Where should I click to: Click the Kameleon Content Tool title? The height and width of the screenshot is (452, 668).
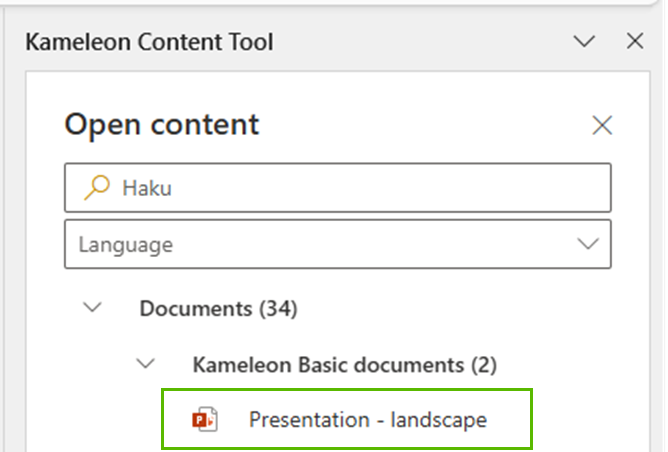(149, 42)
